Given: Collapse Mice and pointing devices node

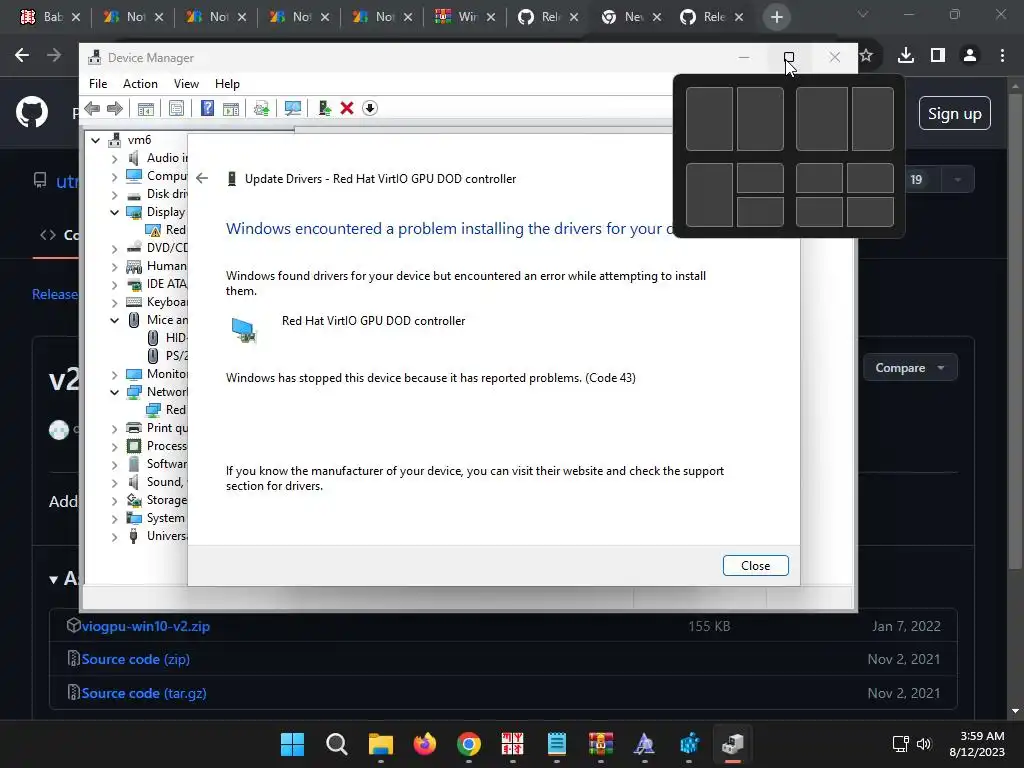Looking at the screenshot, I should click(114, 320).
